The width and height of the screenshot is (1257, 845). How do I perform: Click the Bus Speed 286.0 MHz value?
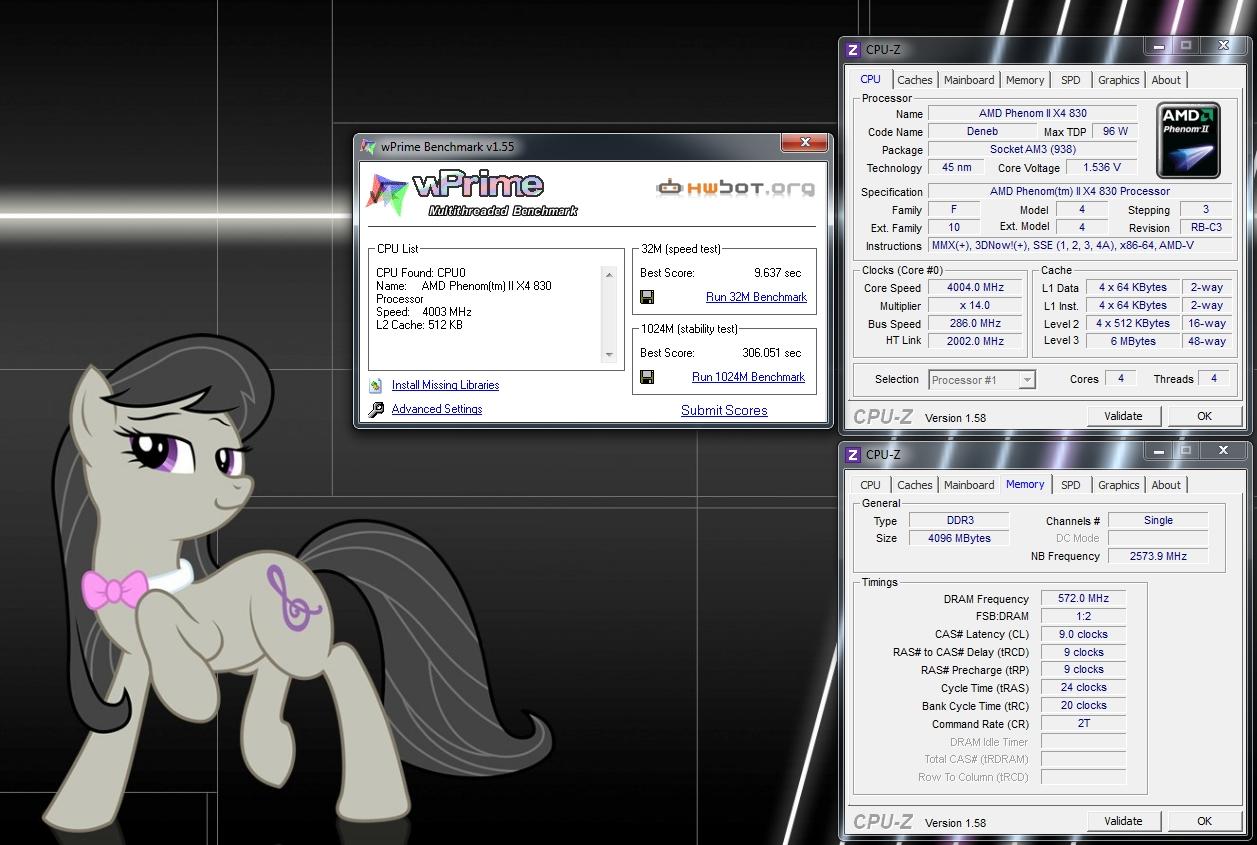coord(975,324)
